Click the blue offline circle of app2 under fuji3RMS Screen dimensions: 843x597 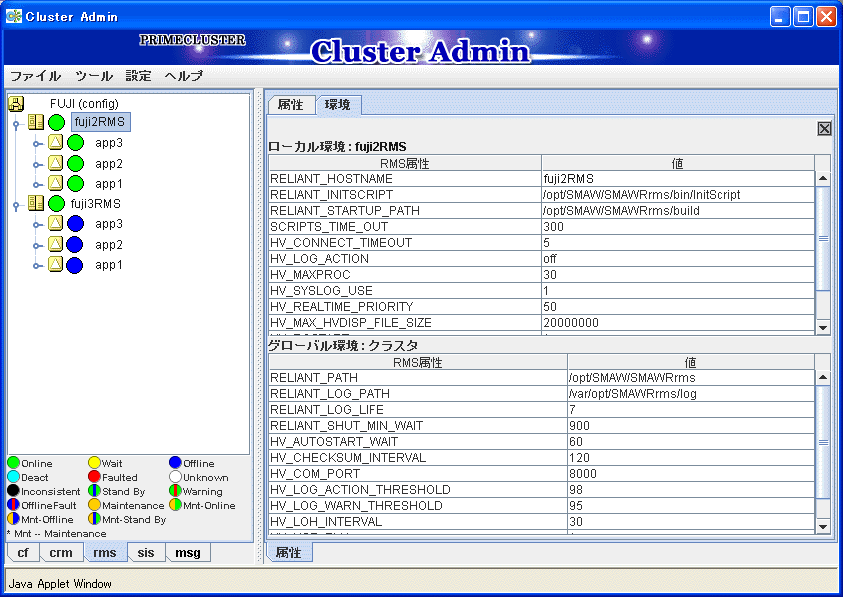75,244
